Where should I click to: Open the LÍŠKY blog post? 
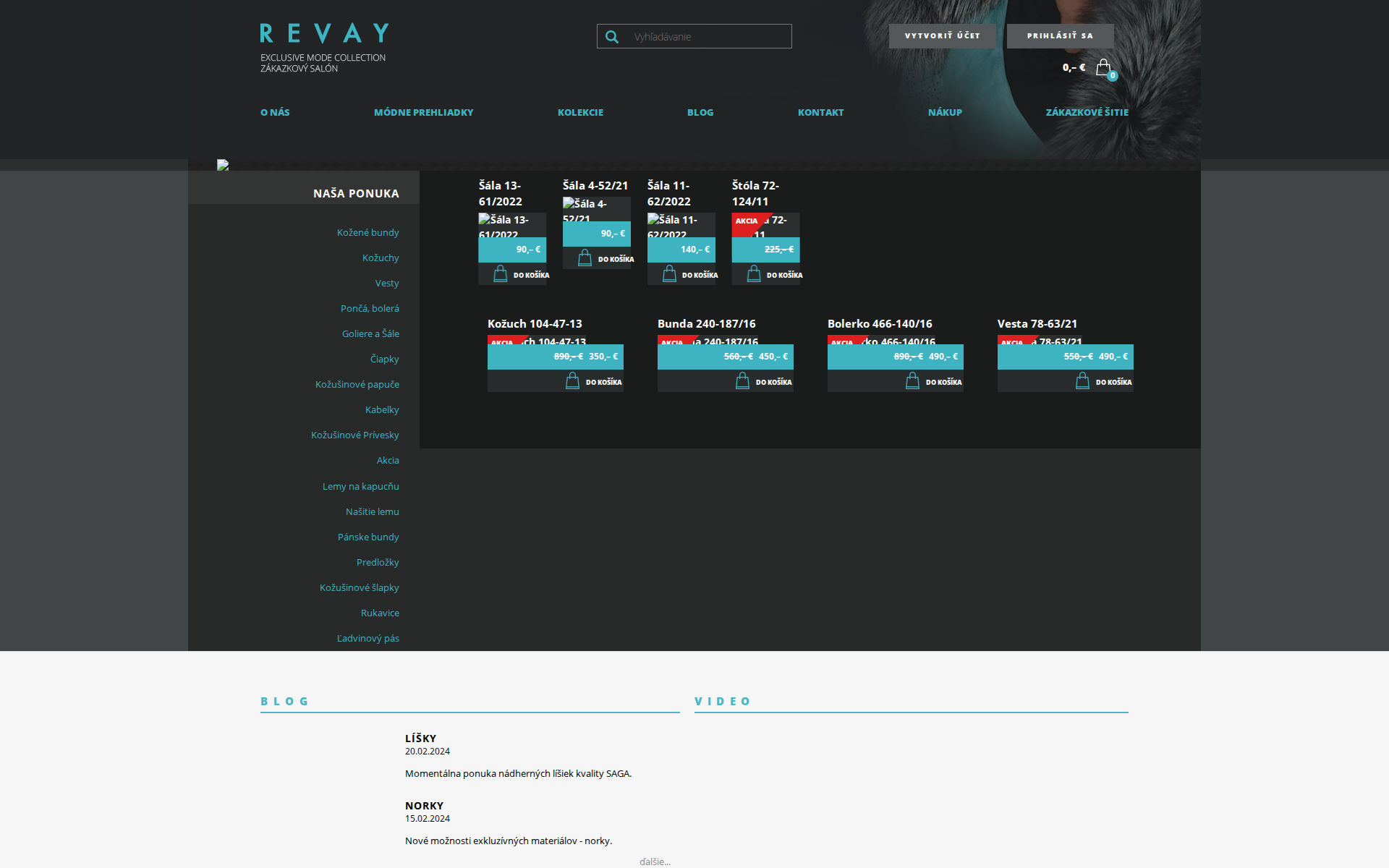point(420,739)
